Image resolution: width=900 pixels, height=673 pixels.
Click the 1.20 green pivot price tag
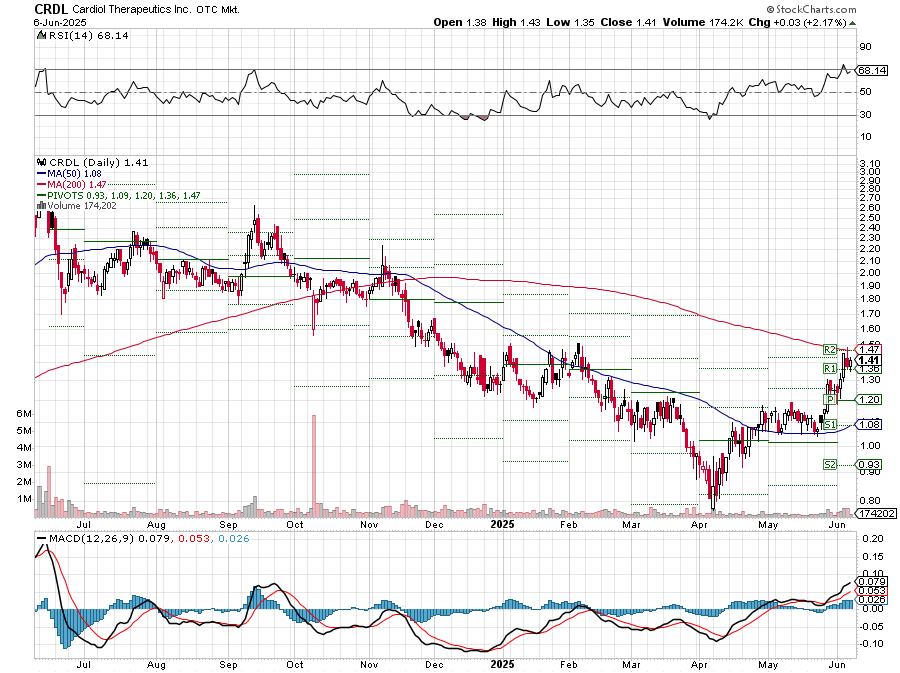pyautogui.click(x=870, y=399)
